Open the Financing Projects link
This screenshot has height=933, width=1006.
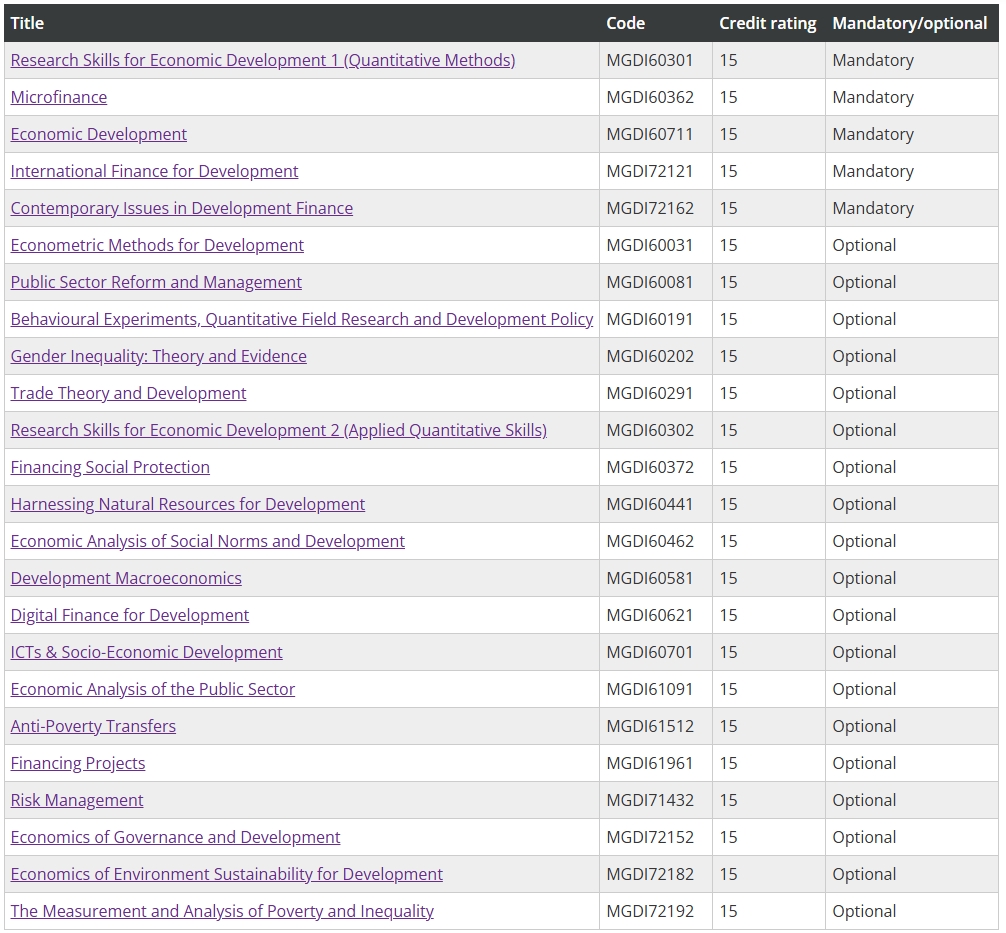tap(78, 763)
